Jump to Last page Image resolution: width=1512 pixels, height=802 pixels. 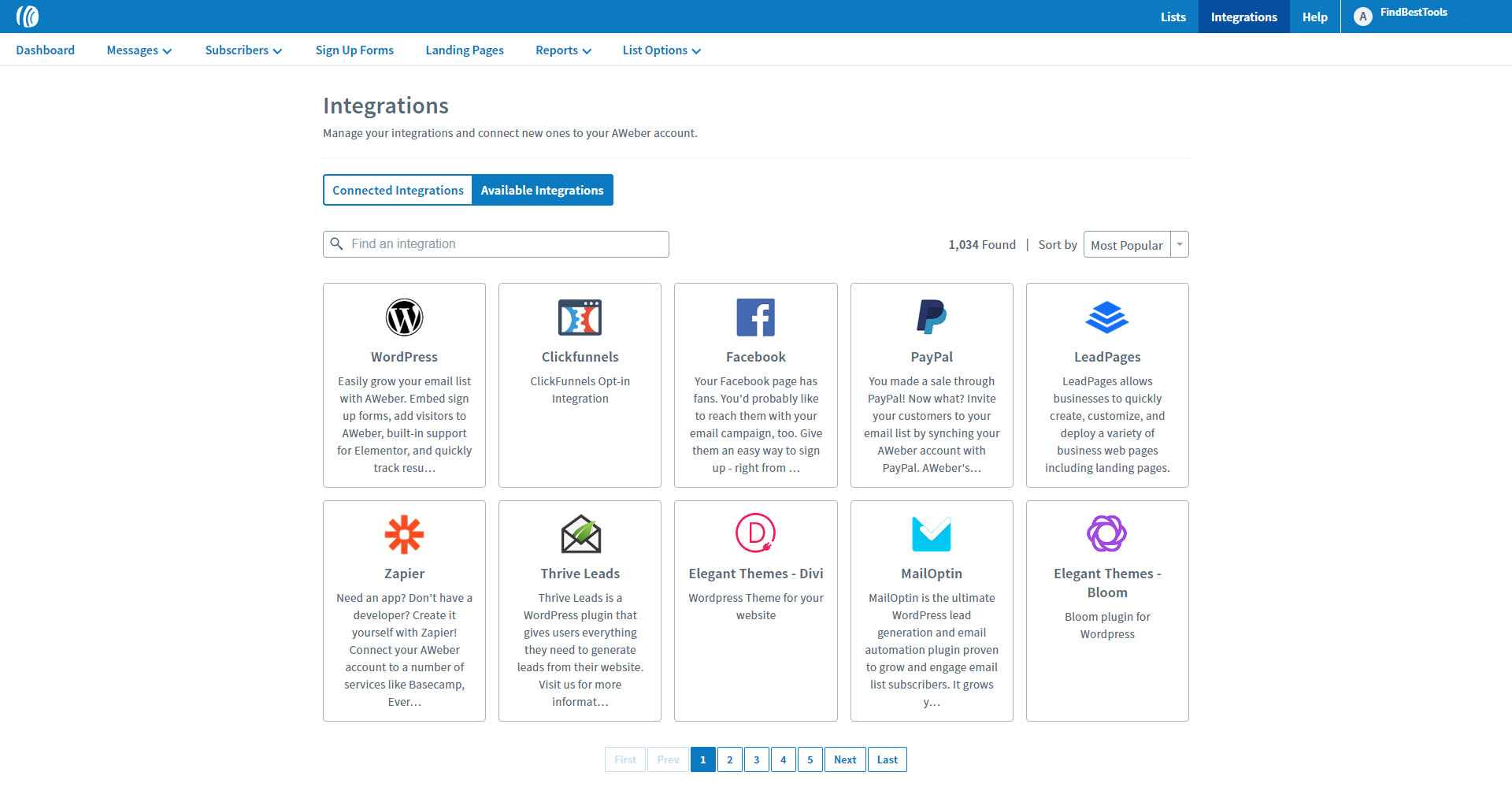coord(888,759)
